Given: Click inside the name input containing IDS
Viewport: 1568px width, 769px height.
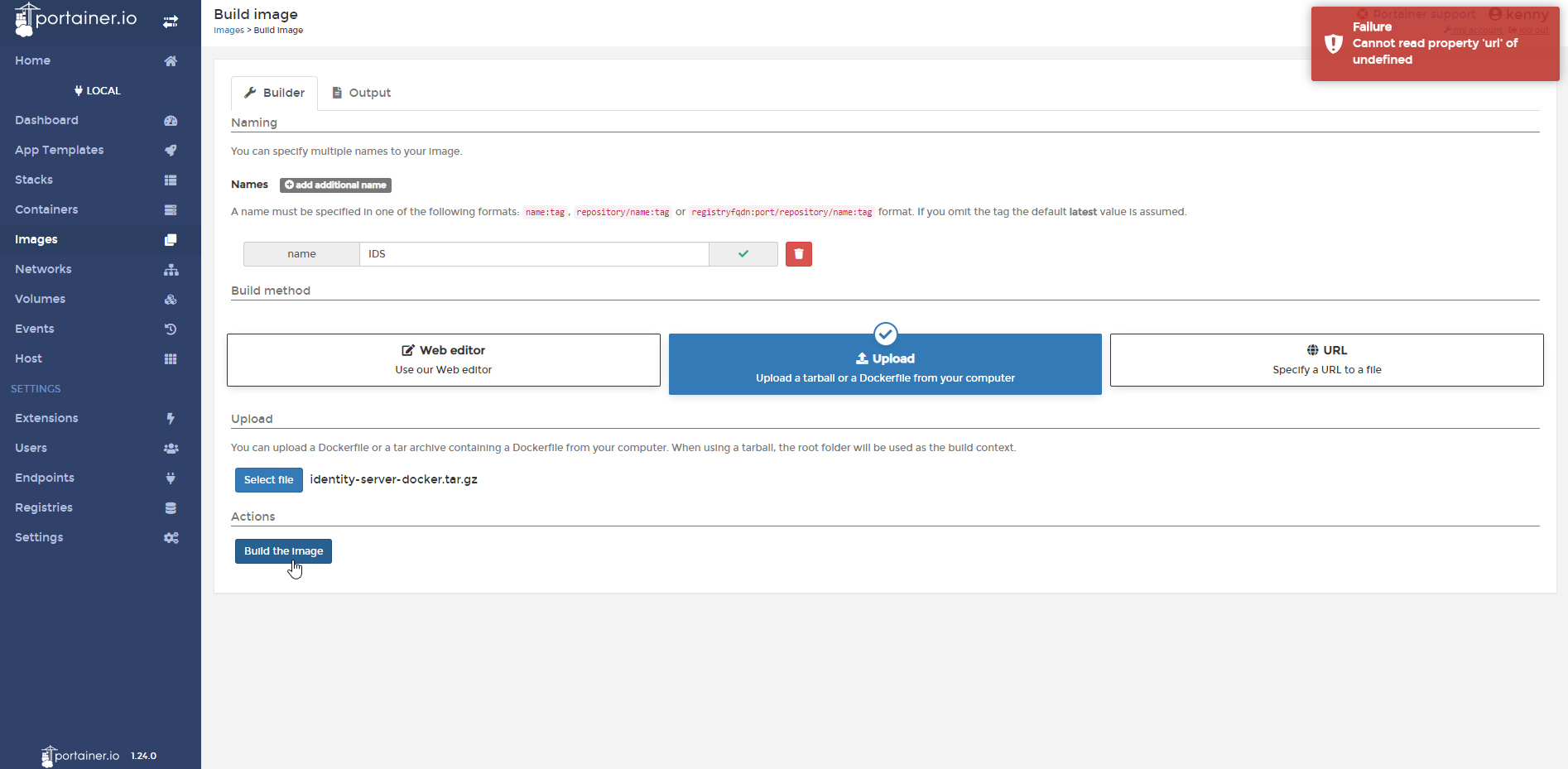Looking at the screenshot, I should (534, 253).
